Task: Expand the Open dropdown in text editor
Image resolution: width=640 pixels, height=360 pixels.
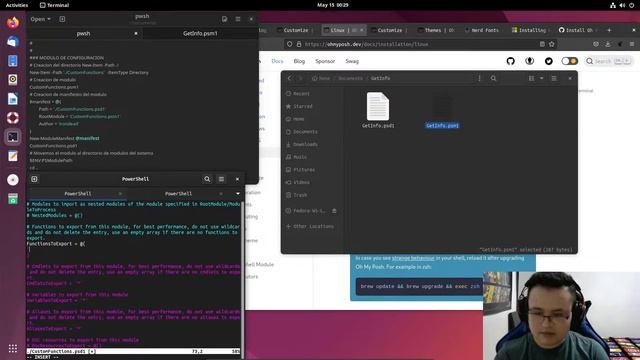Action: point(40,19)
